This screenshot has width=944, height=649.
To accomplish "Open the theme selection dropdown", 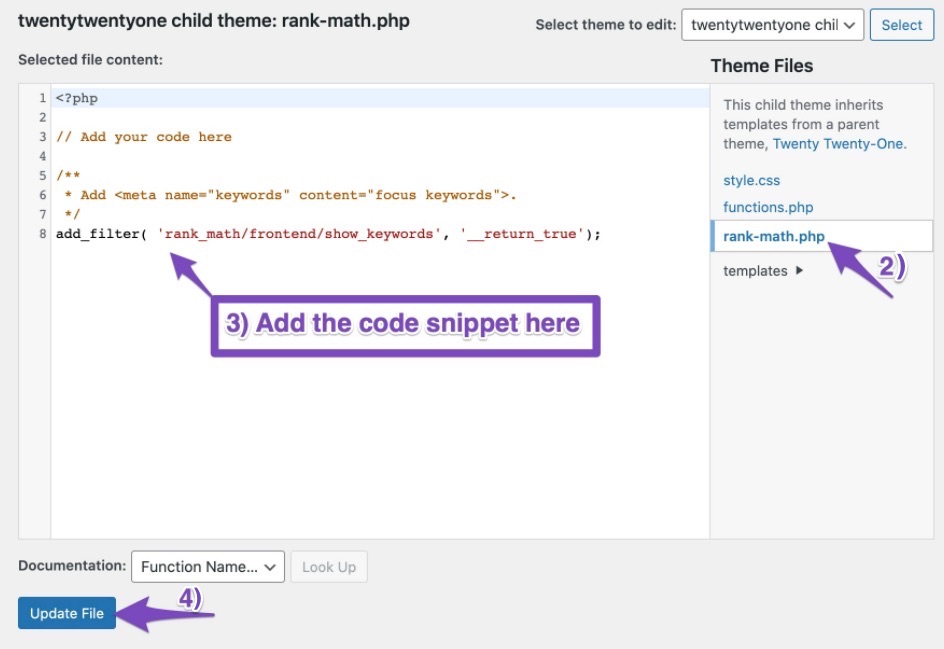I will coord(772,25).
